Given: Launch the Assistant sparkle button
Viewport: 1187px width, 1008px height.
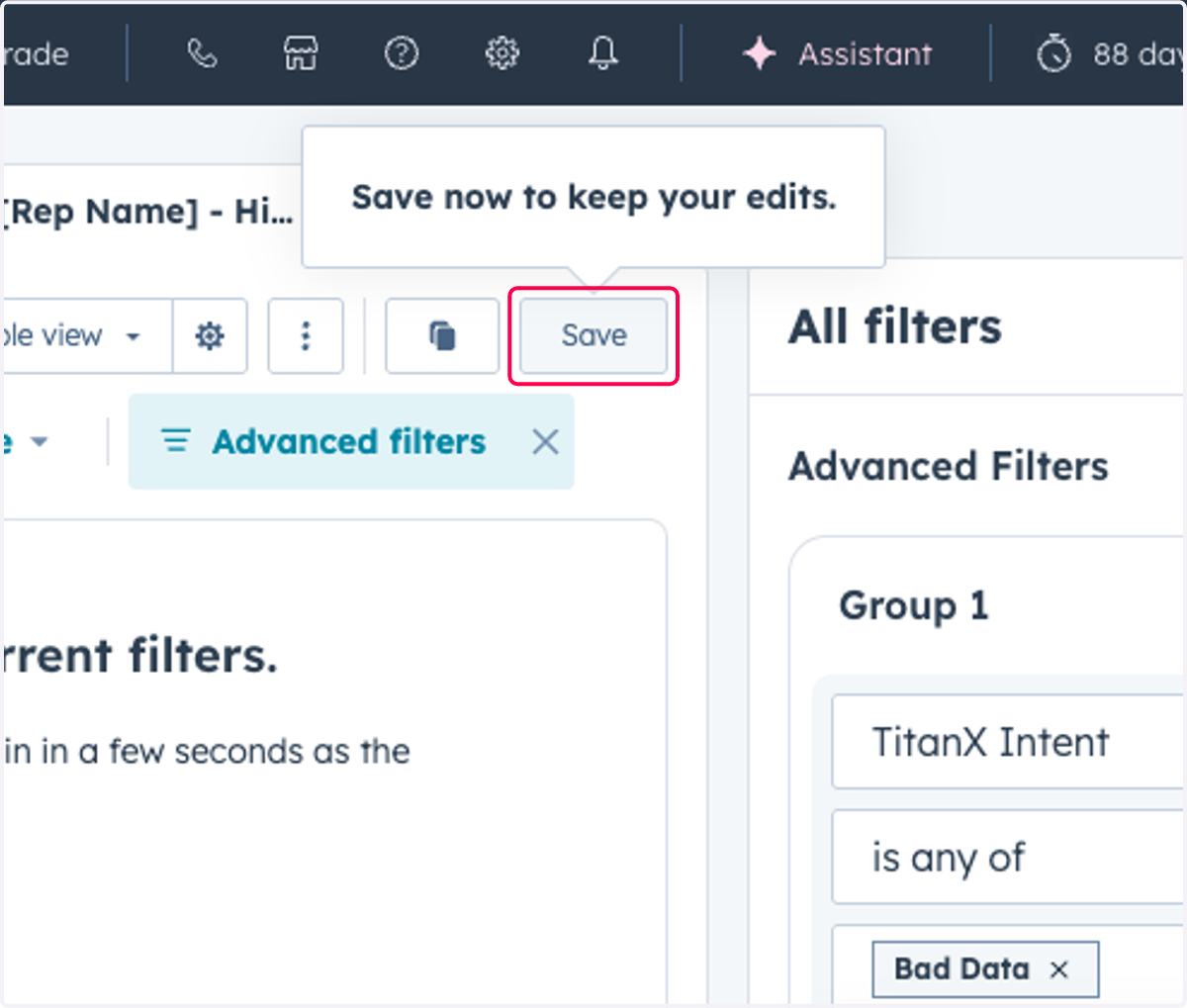Looking at the screenshot, I should click(837, 53).
